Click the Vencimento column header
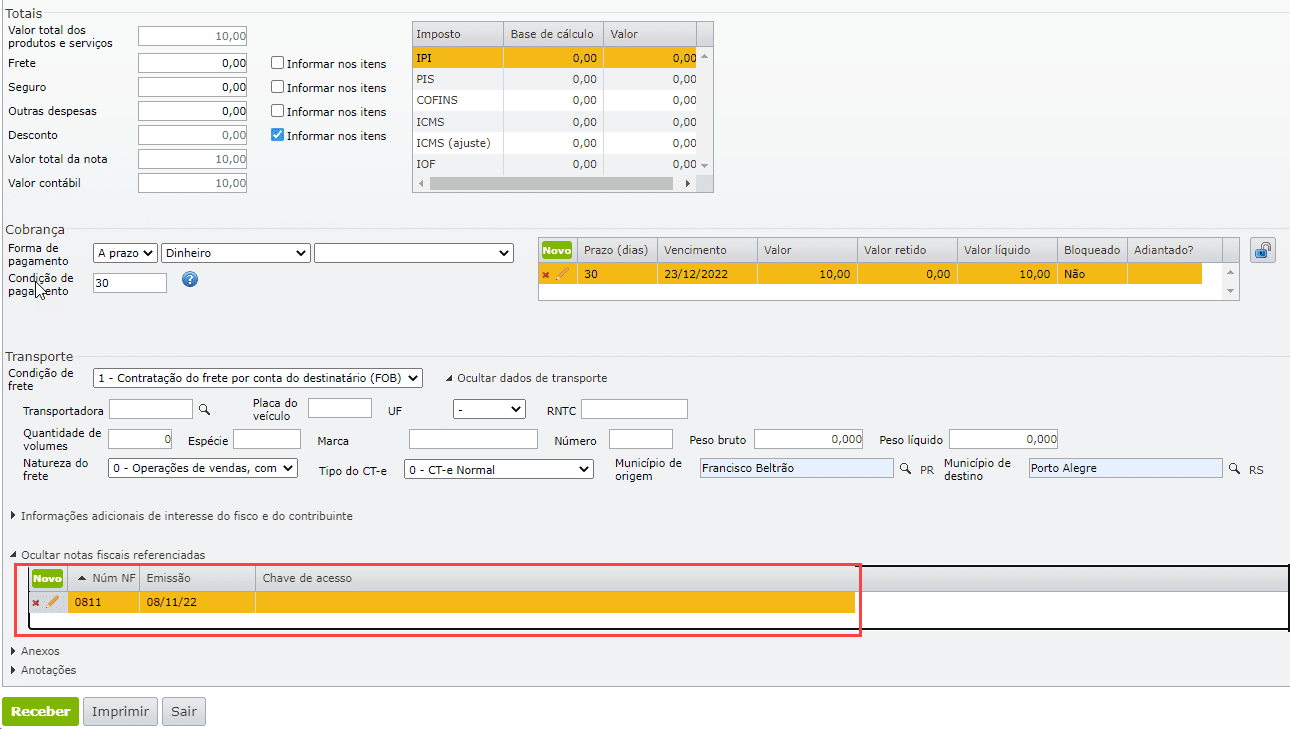Image resolution: width=1290 pixels, height=729 pixels. click(695, 250)
